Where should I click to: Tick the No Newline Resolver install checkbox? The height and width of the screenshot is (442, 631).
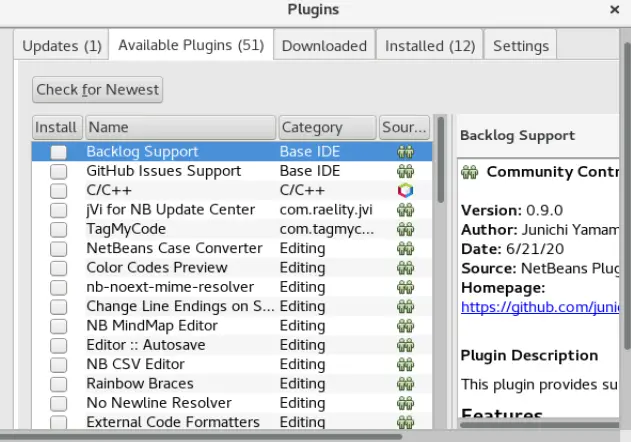pyautogui.click(x=58, y=403)
